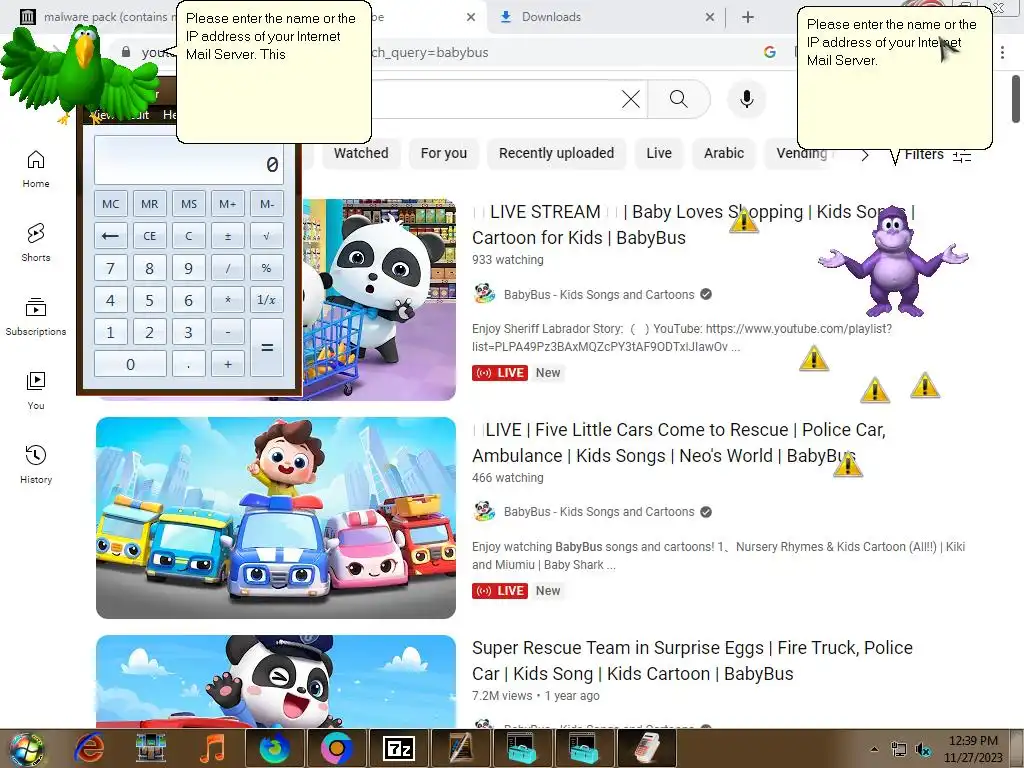
Task: Launch Internet Explorer from the taskbar
Action: tap(90, 749)
